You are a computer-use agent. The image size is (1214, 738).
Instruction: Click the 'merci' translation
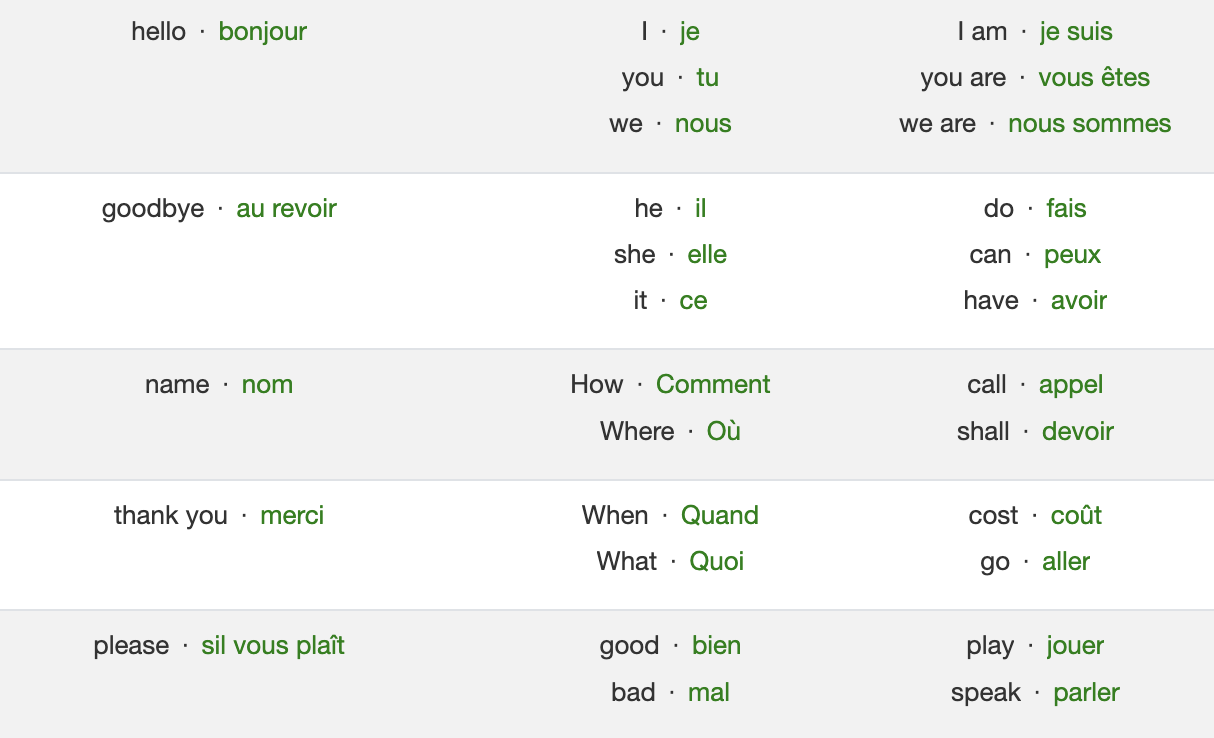point(292,516)
